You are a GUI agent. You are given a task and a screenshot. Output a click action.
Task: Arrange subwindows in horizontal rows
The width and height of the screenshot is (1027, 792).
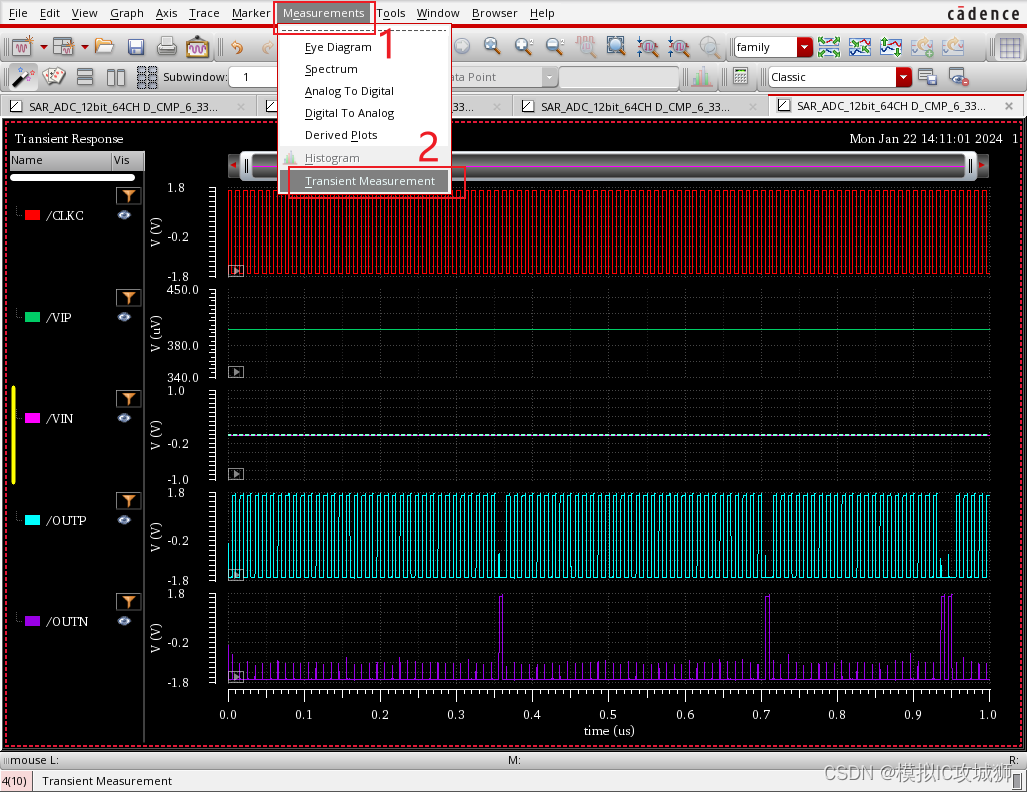(85, 77)
